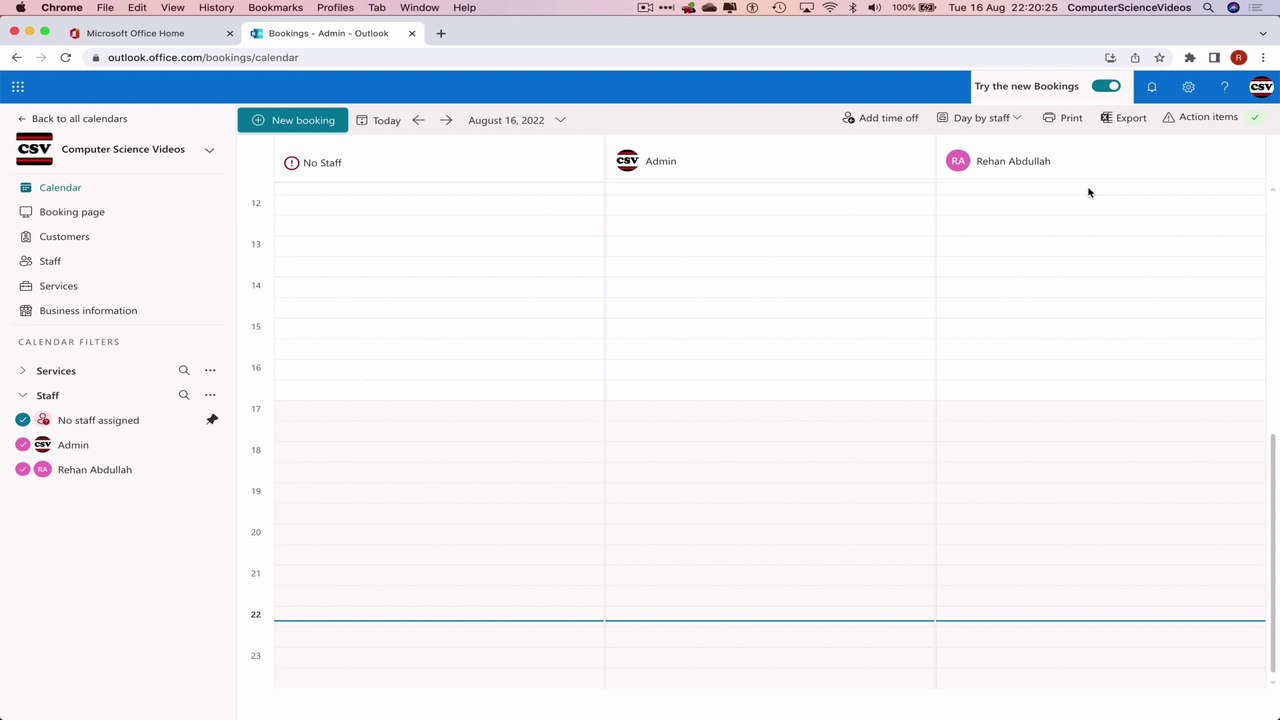This screenshot has width=1280, height=720.
Task: Expand the Services filter section
Action: click(x=23, y=371)
